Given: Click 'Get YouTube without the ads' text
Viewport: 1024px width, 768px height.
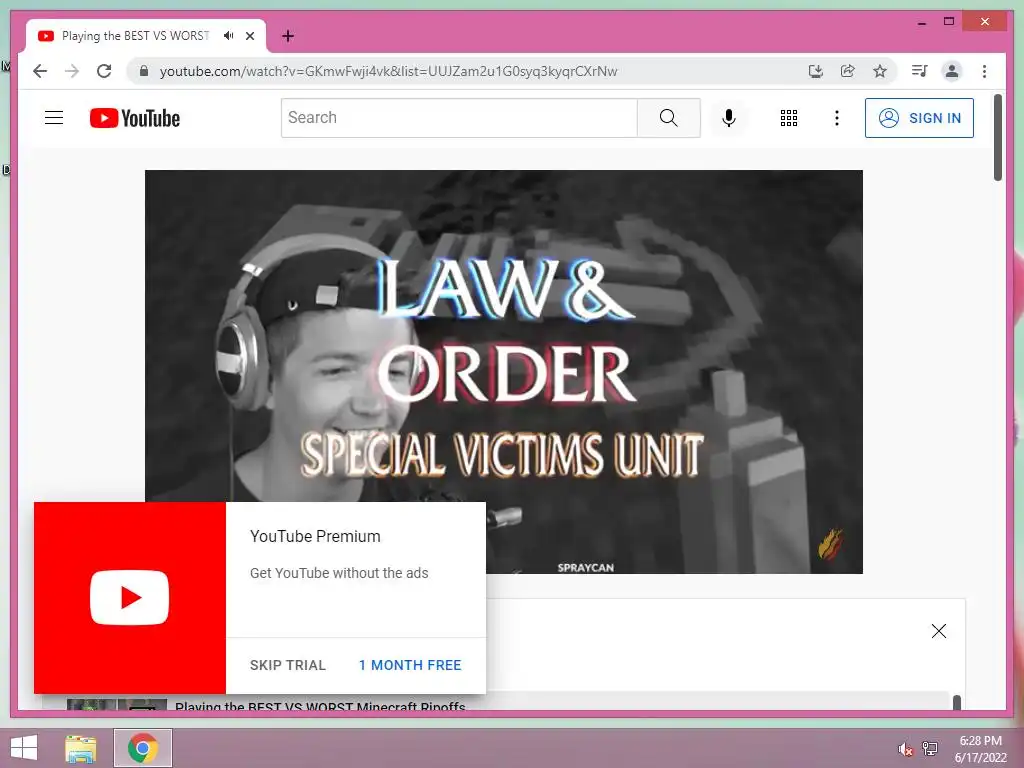Looking at the screenshot, I should point(339,573).
